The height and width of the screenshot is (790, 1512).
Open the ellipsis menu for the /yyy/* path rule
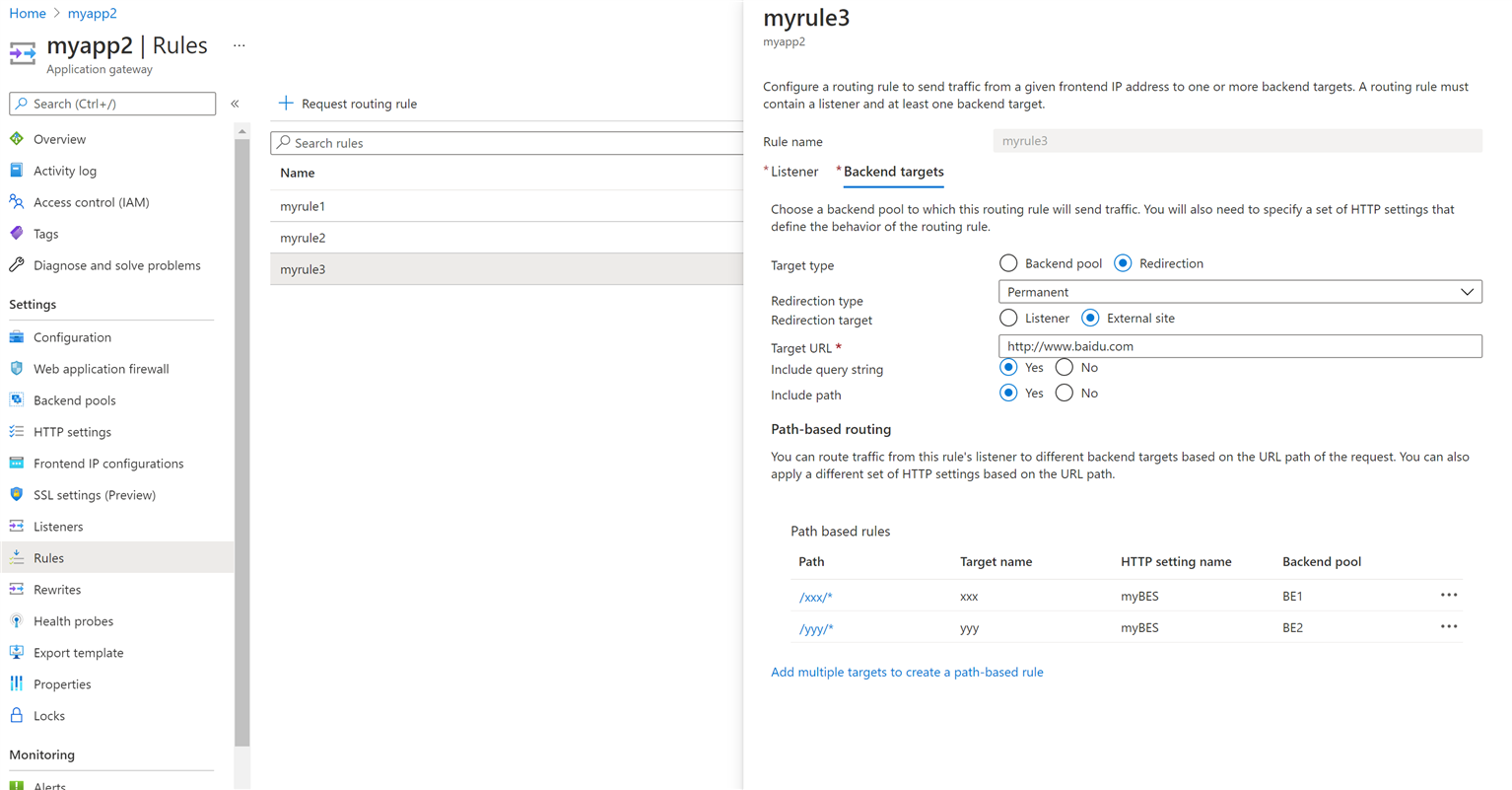(x=1448, y=627)
